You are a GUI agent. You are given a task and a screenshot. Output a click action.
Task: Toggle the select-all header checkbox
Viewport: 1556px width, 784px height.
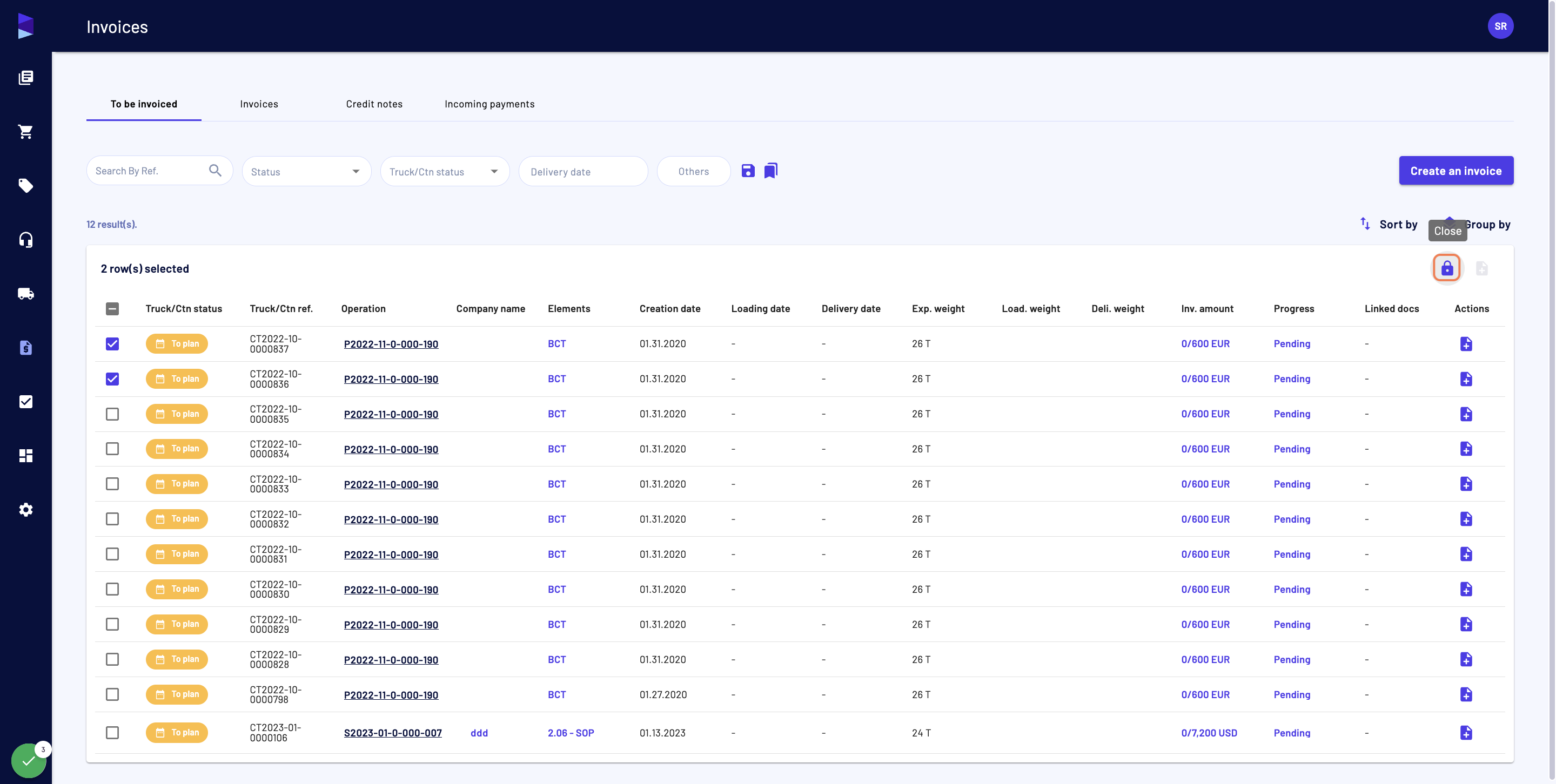tap(112, 309)
